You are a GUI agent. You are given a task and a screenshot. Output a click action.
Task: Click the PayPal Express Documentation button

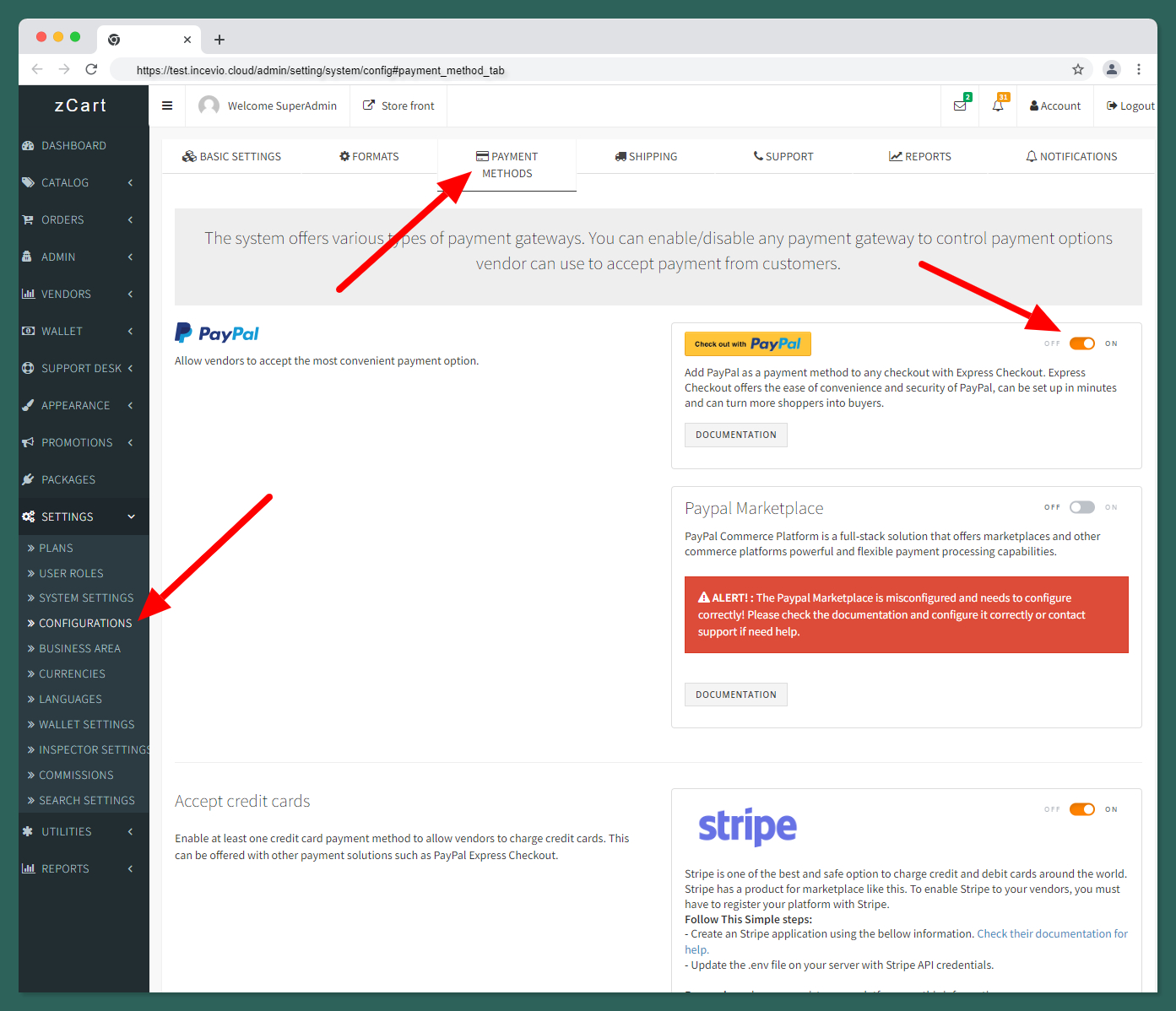coord(735,435)
